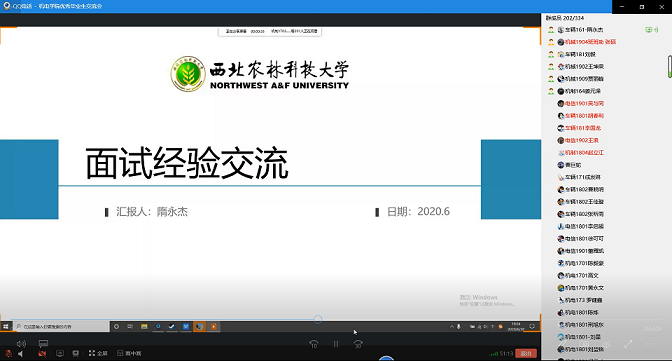This screenshot has height=361, width=672.
Task: Pause the video playback
Action: point(336,344)
